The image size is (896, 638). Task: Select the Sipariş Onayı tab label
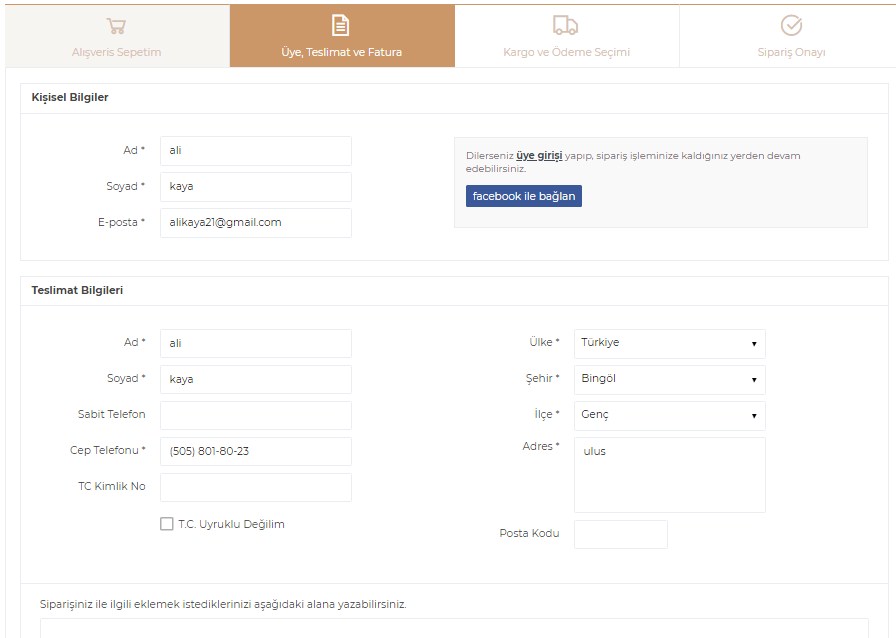[791, 52]
